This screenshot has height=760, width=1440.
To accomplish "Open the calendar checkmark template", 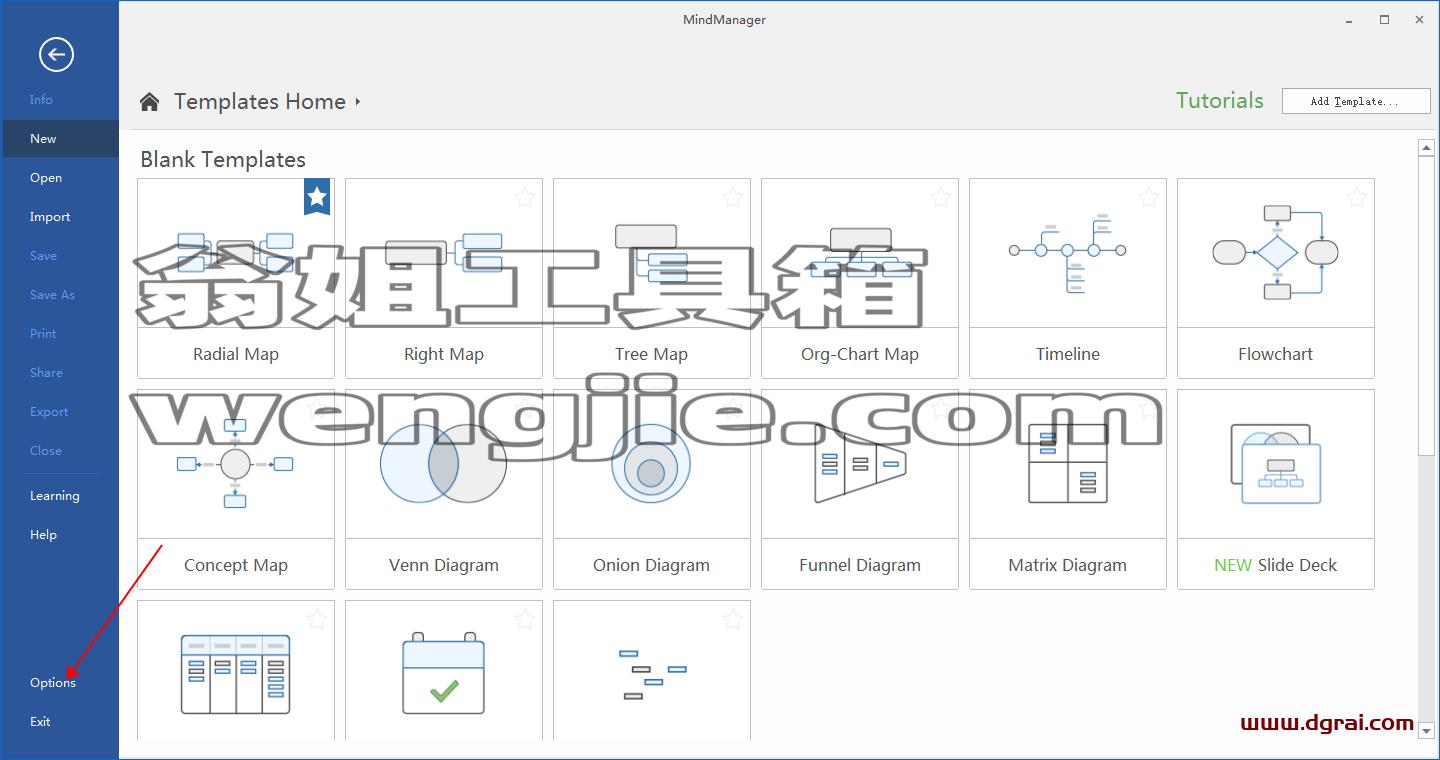I will point(444,672).
